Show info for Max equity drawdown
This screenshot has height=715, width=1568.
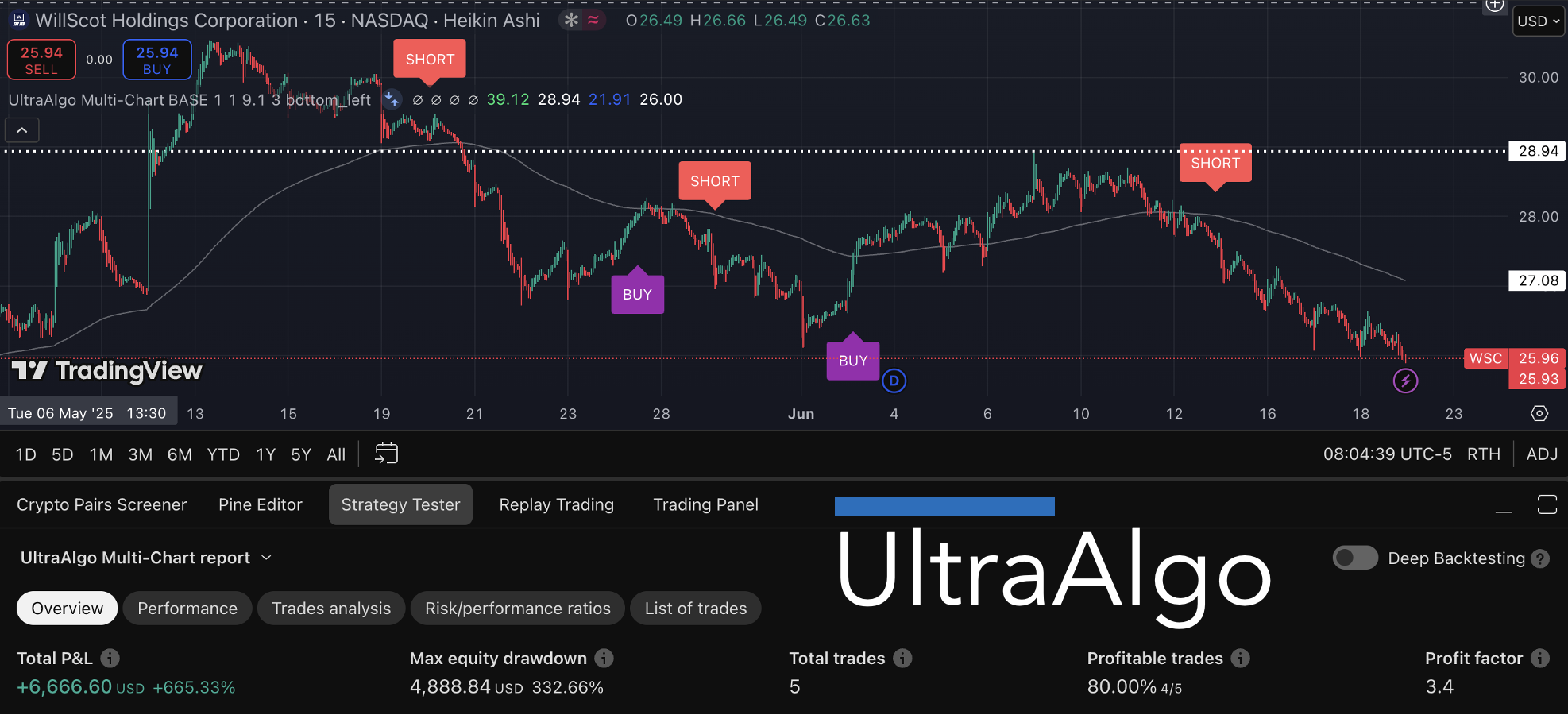click(x=604, y=658)
